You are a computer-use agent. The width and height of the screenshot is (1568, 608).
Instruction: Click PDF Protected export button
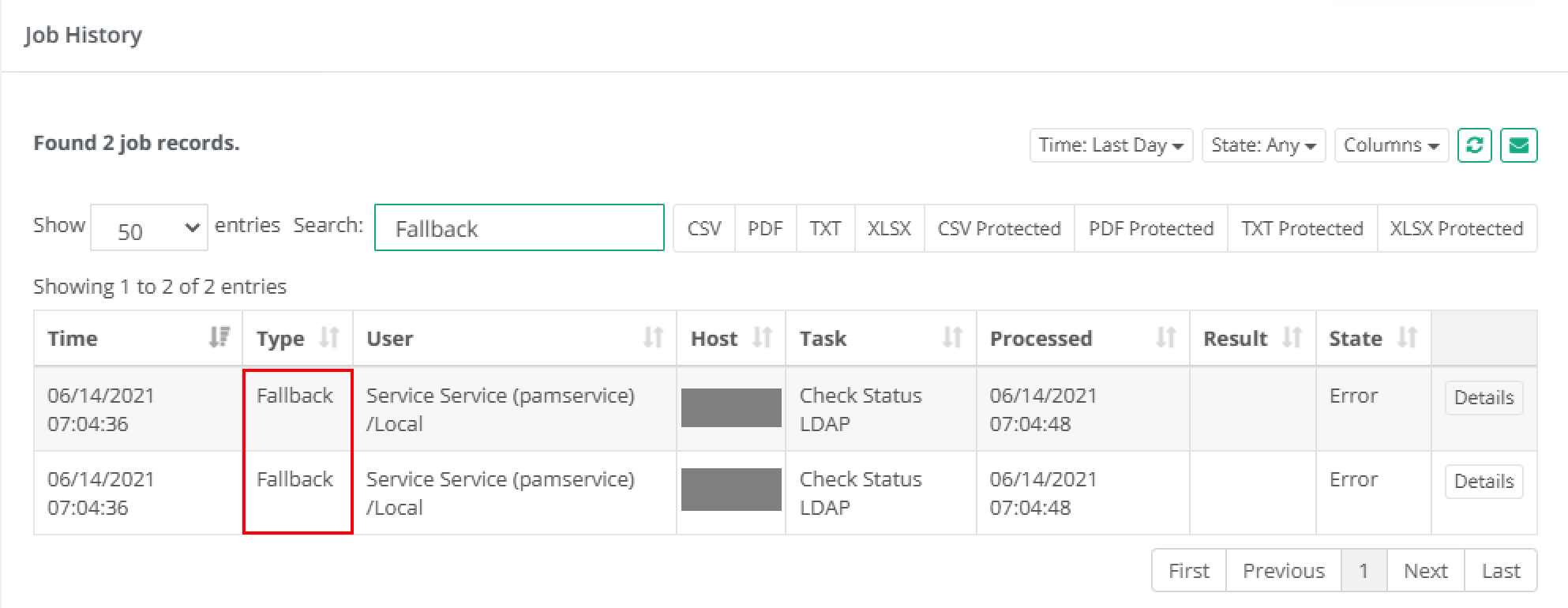(1151, 228)
